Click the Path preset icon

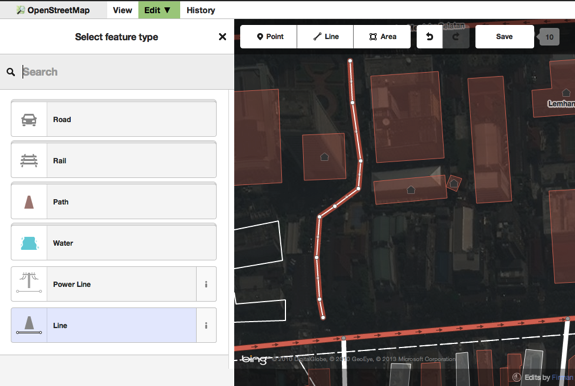coord(29,202)
